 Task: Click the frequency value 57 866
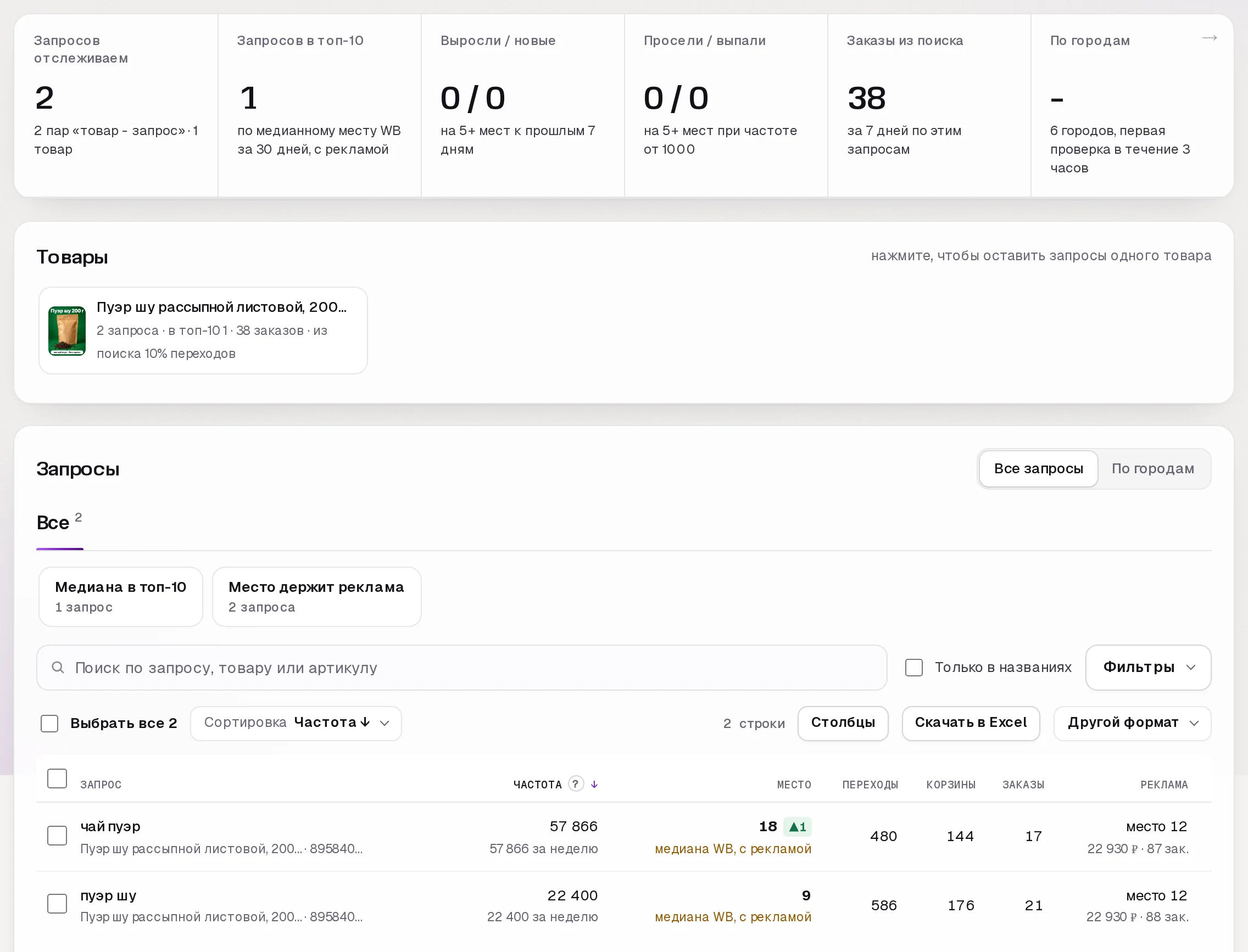[x=573, y=827]
